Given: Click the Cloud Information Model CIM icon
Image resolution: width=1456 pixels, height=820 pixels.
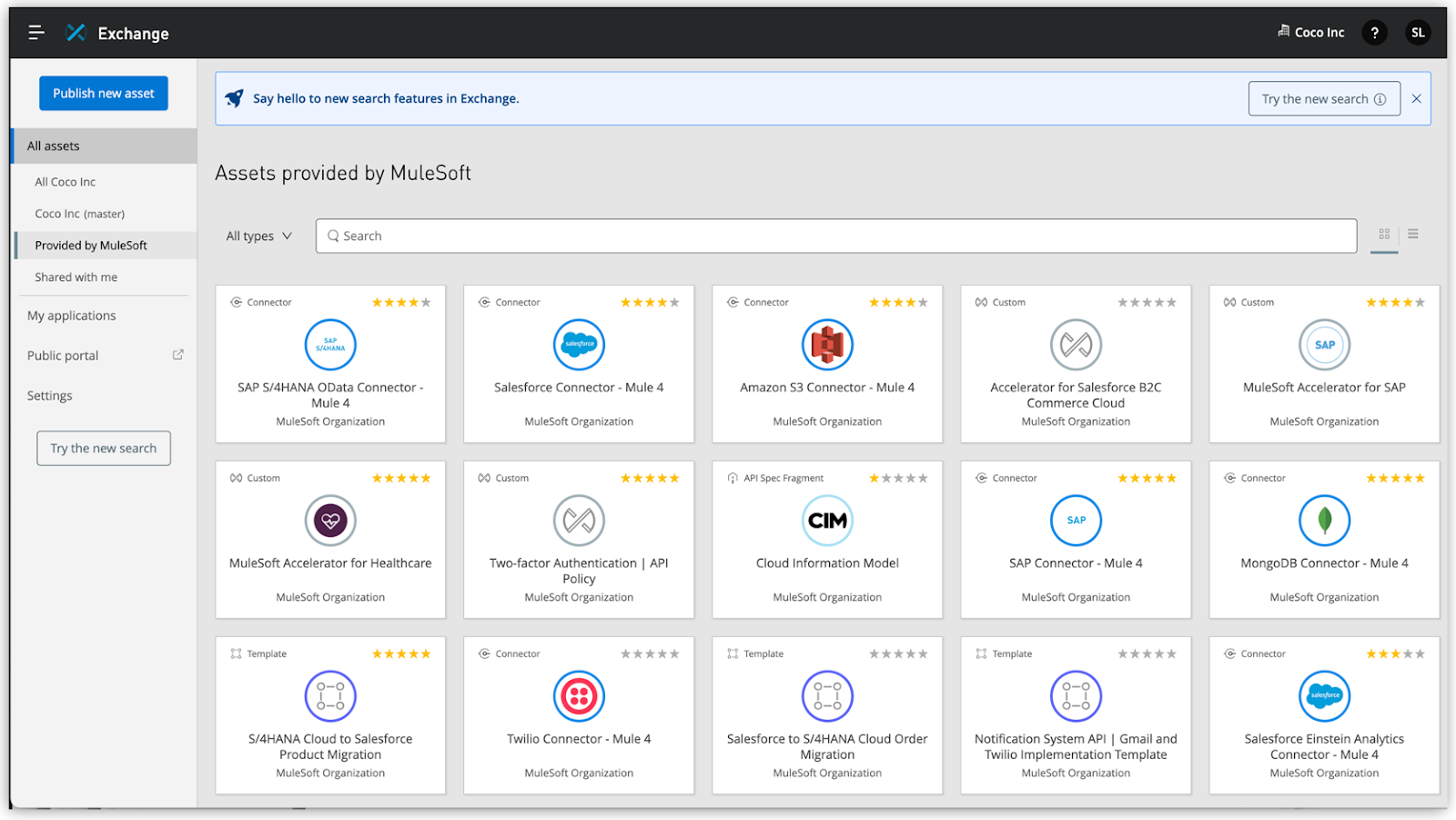Looking at the screenshot, I should pyautogui.click(x=827, y=521).
